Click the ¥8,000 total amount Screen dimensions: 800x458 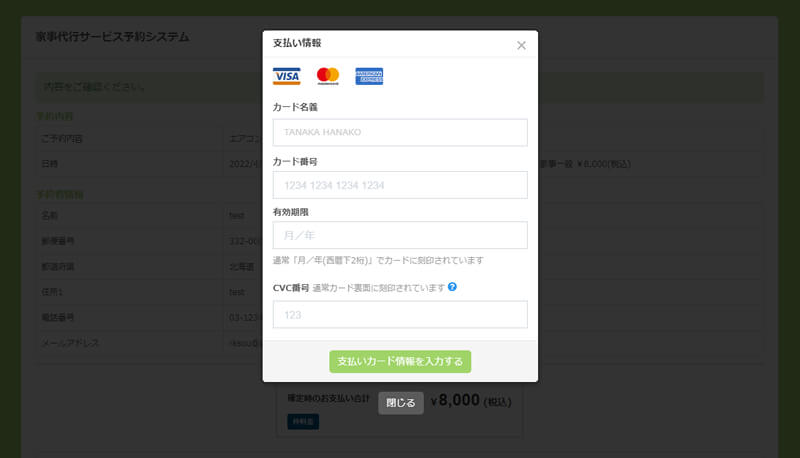(460, 402)
